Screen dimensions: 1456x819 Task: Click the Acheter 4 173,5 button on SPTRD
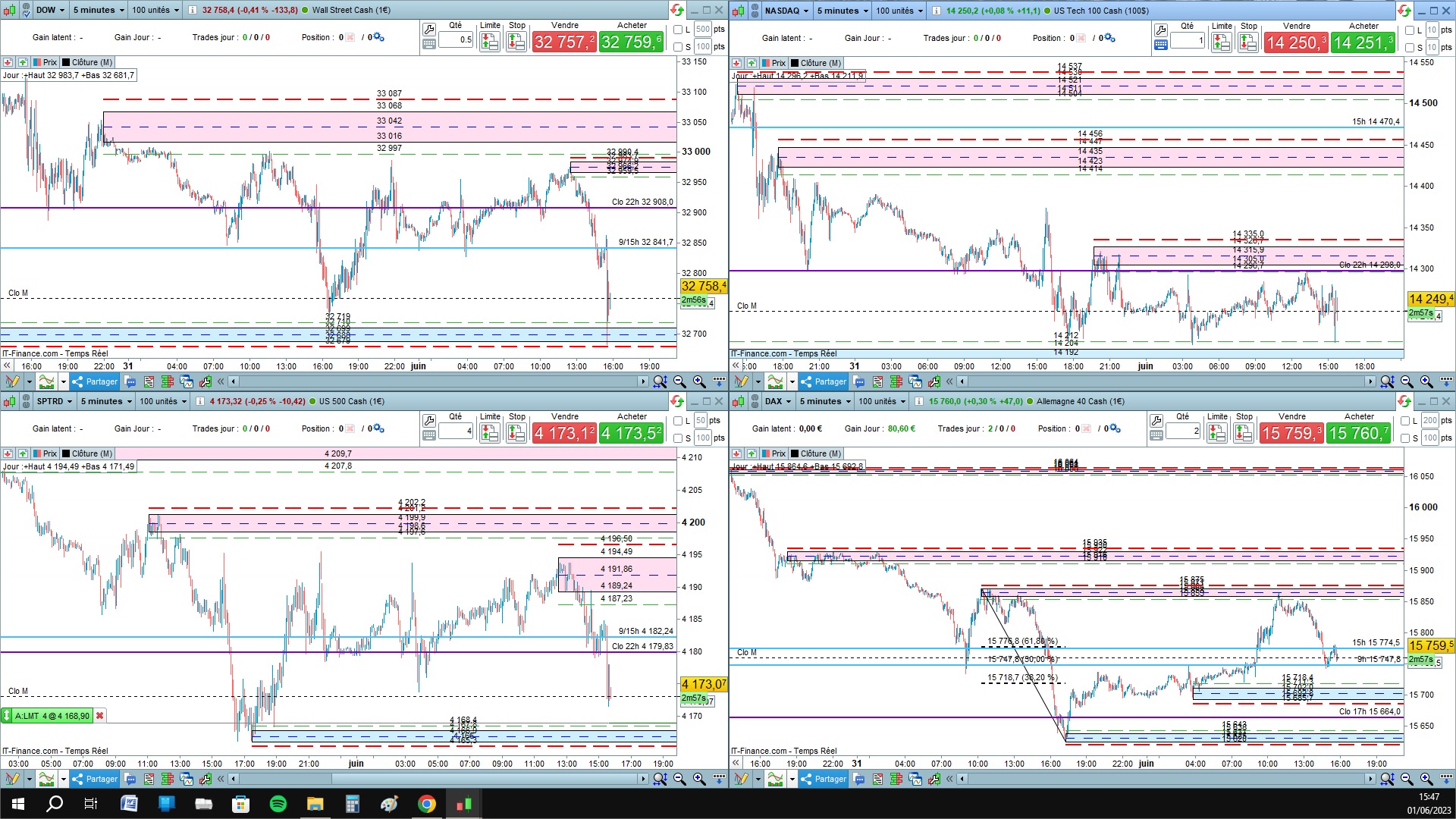pyautogui.click(x=632, y=433)
